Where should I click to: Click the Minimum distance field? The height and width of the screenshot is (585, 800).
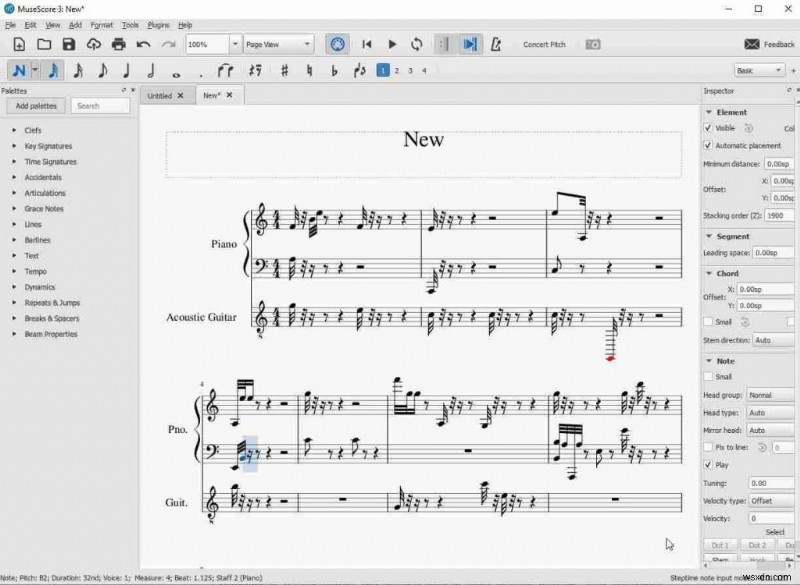pyautogui.click(x=779, y=164)
